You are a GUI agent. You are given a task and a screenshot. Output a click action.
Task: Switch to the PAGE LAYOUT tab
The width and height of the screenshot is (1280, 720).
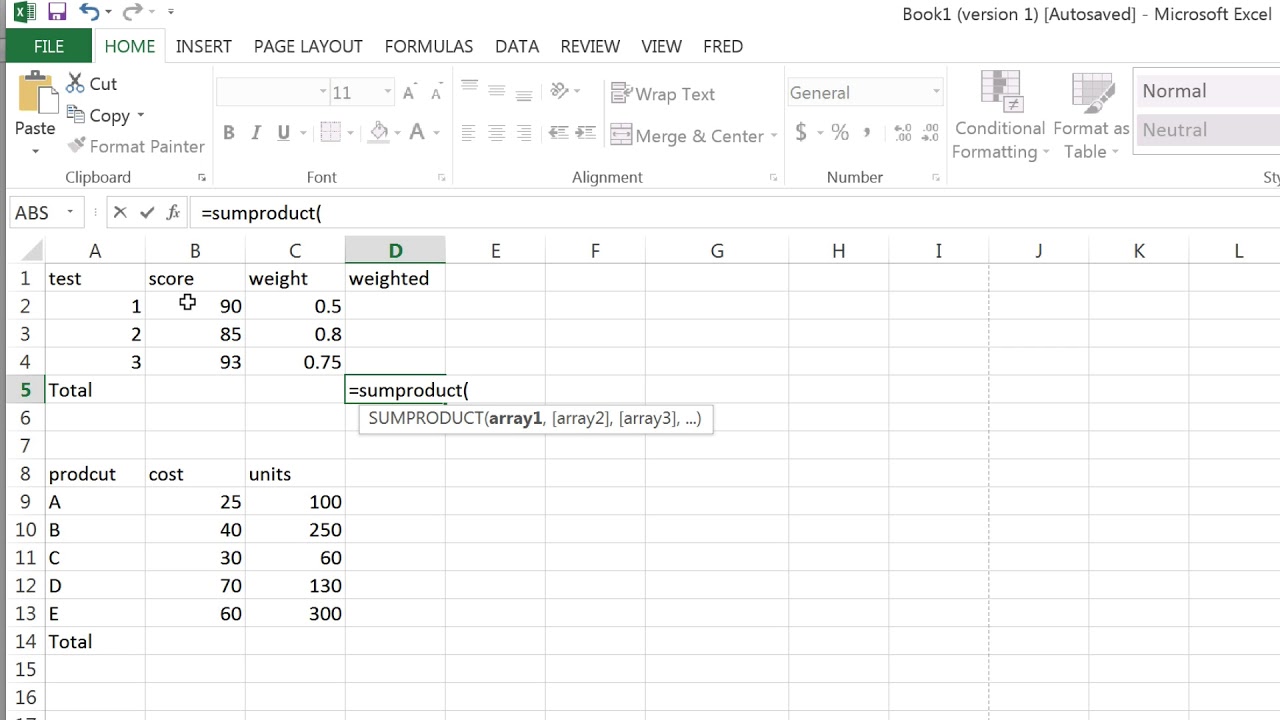pyautogui.click(x=308, y=46)
